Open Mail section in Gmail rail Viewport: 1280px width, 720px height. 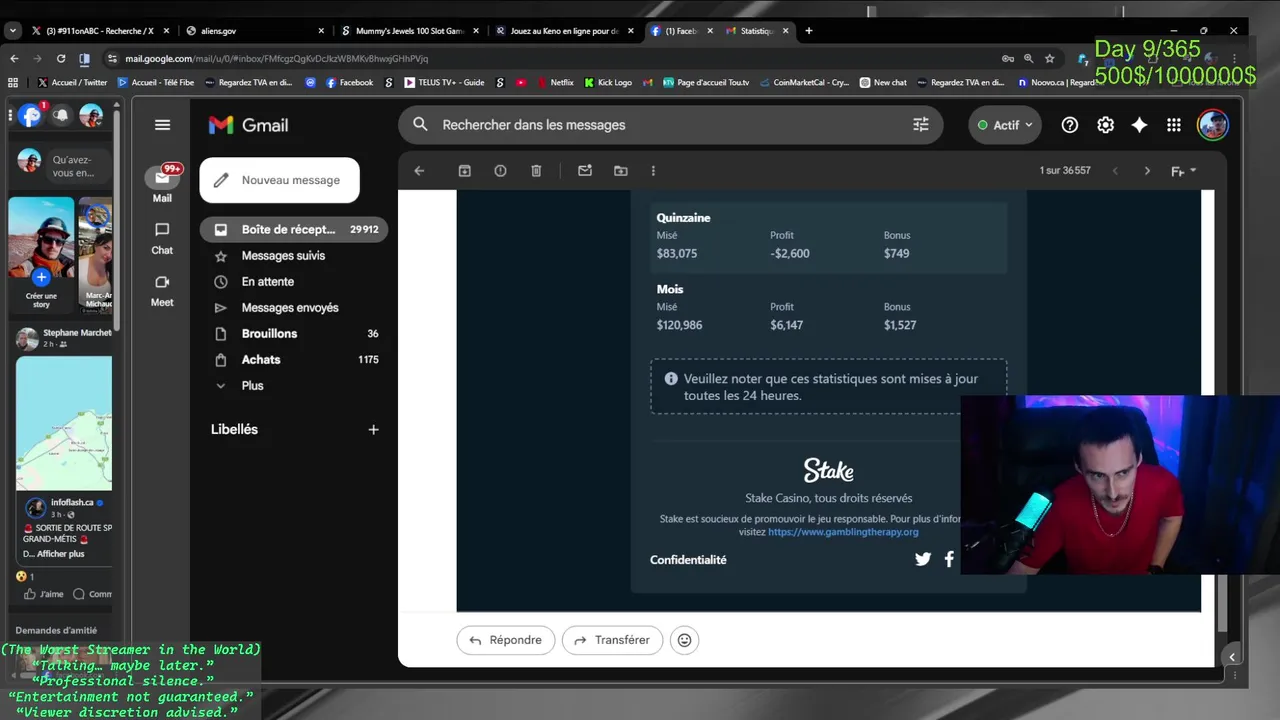(162, 185)
